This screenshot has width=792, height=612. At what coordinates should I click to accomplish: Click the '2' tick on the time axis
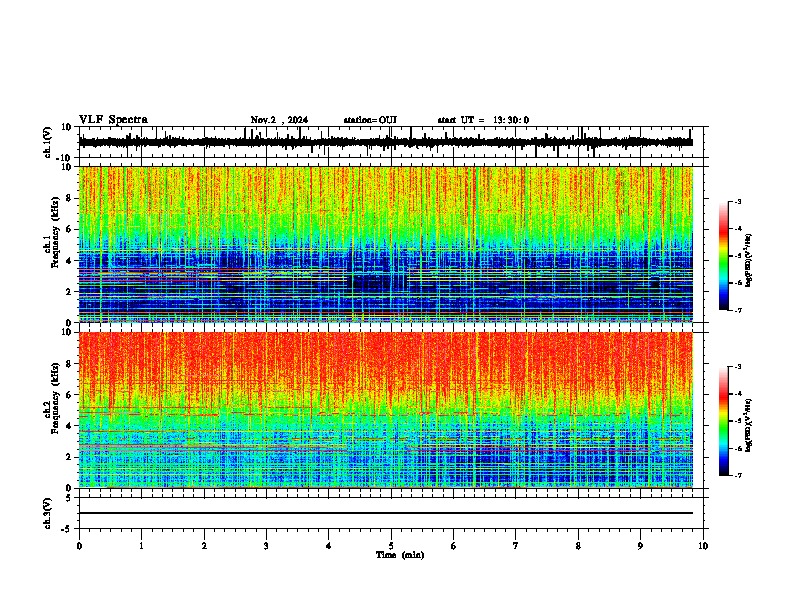pyautogui.click(x=204, y=546)
